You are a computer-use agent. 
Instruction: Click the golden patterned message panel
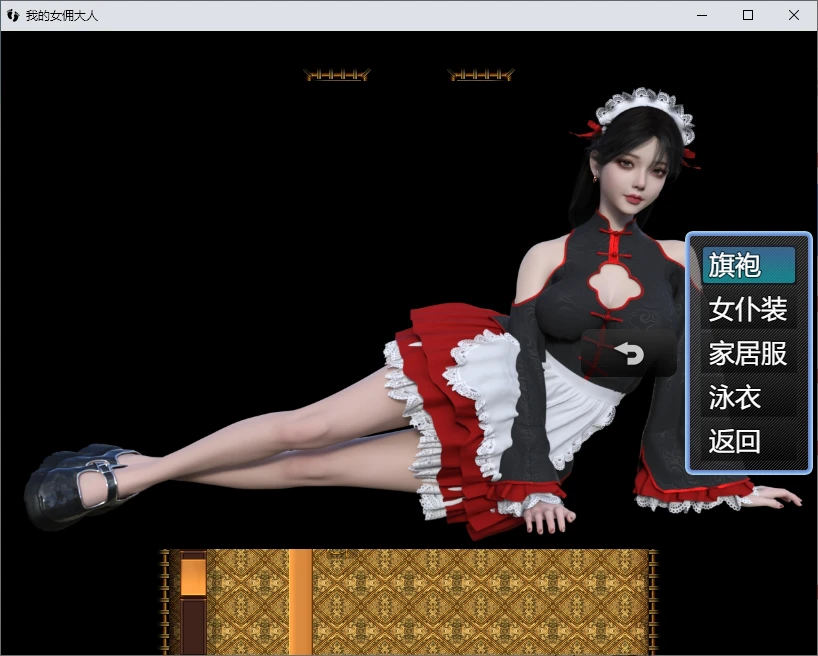pyautogui.click(x=480, y=602)
